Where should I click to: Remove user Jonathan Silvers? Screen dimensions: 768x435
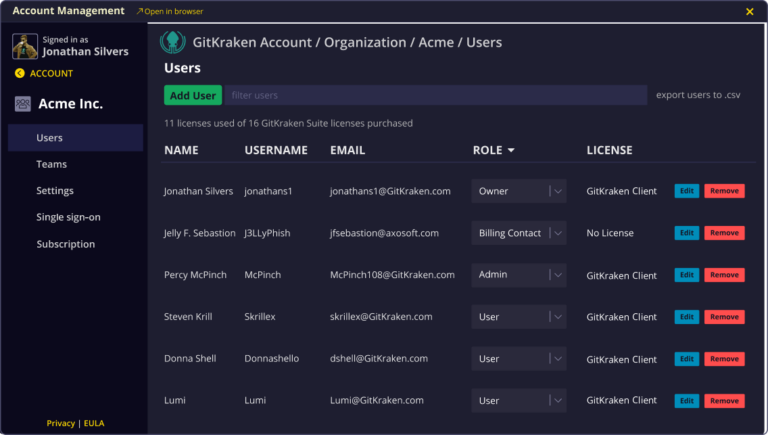pyautogui.click(x=724, y=191)
